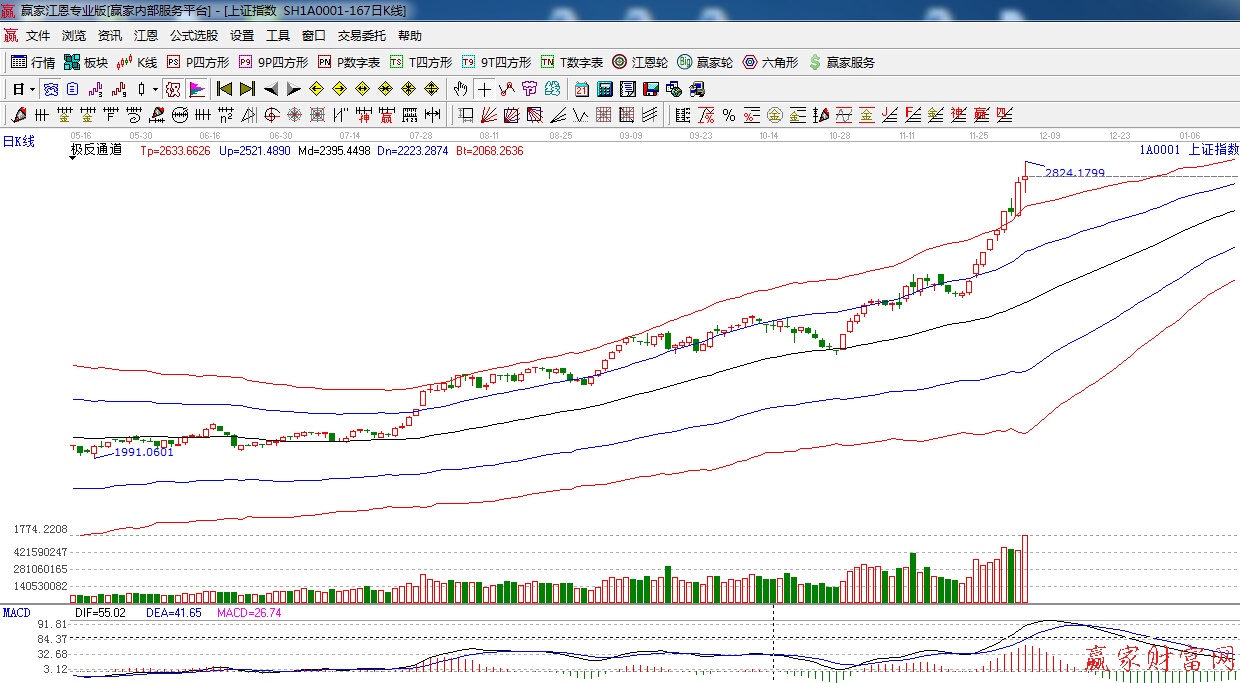Toggle the crosshair cursor tool
The image size is (1240, 683).
(x=484, y=89)
